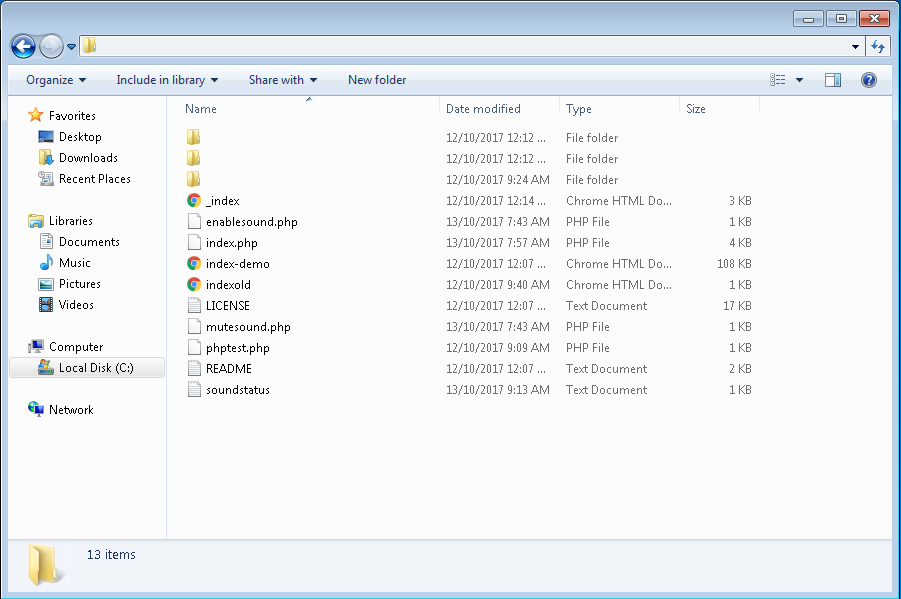Navigate back using the back arrow
This screenshot has height=599, width=901.
coord(22,46)
